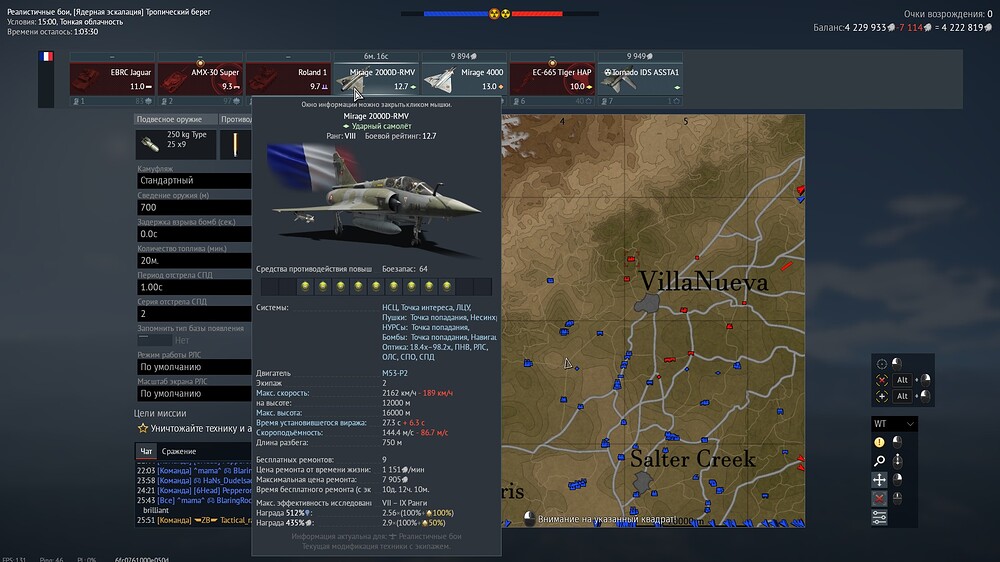
Task: Open the fuel amount dropdown showing 20м.
Action: [x=194, y=260]
